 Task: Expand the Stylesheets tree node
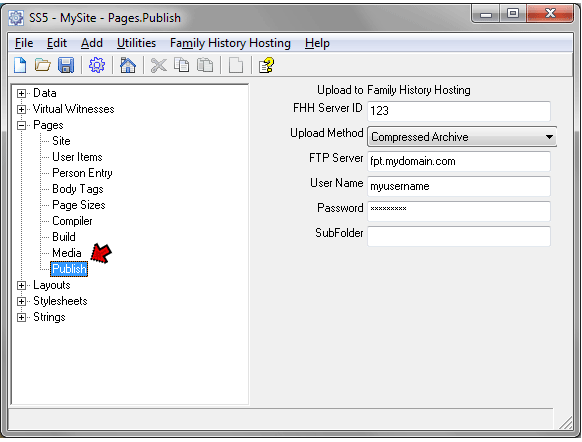pos(22,301)
